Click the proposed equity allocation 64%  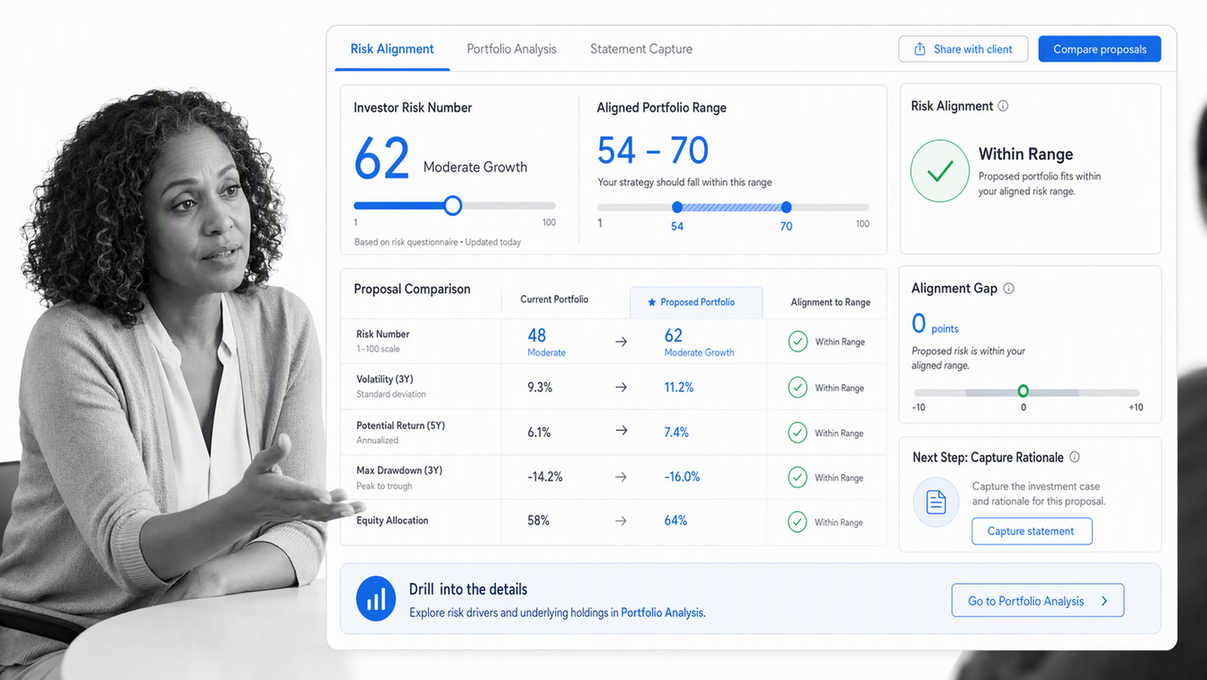(676, 521)
